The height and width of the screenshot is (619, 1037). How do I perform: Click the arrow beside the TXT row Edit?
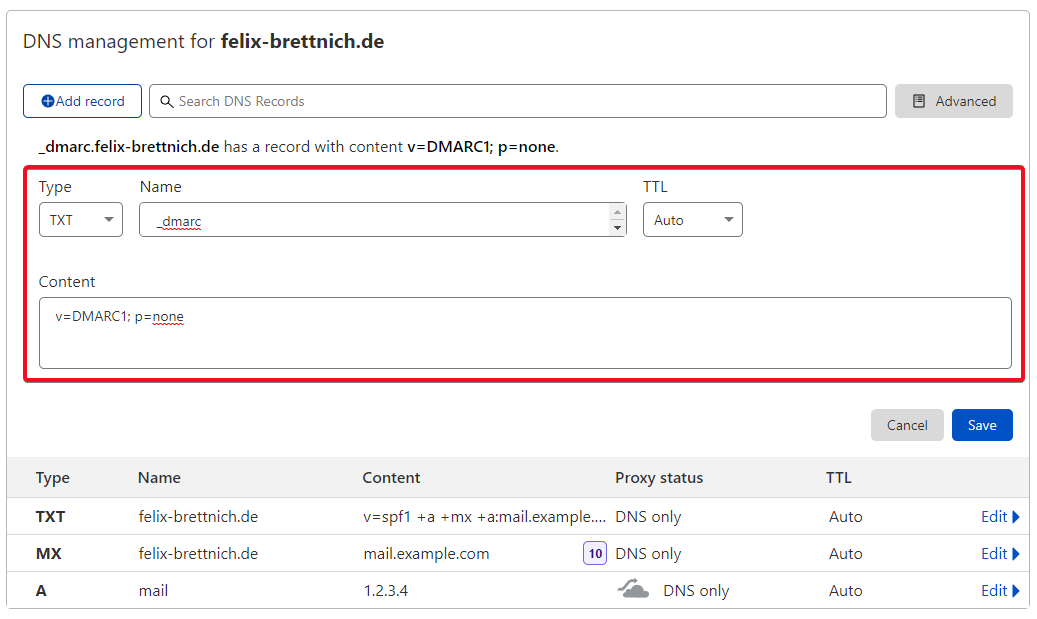(1016, 516)
